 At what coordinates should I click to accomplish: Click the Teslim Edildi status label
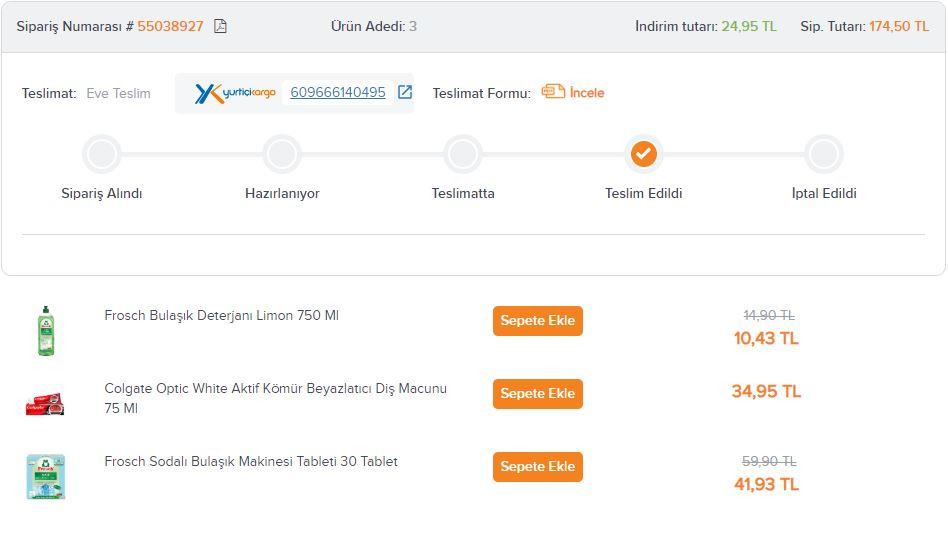tap(643, 194)
